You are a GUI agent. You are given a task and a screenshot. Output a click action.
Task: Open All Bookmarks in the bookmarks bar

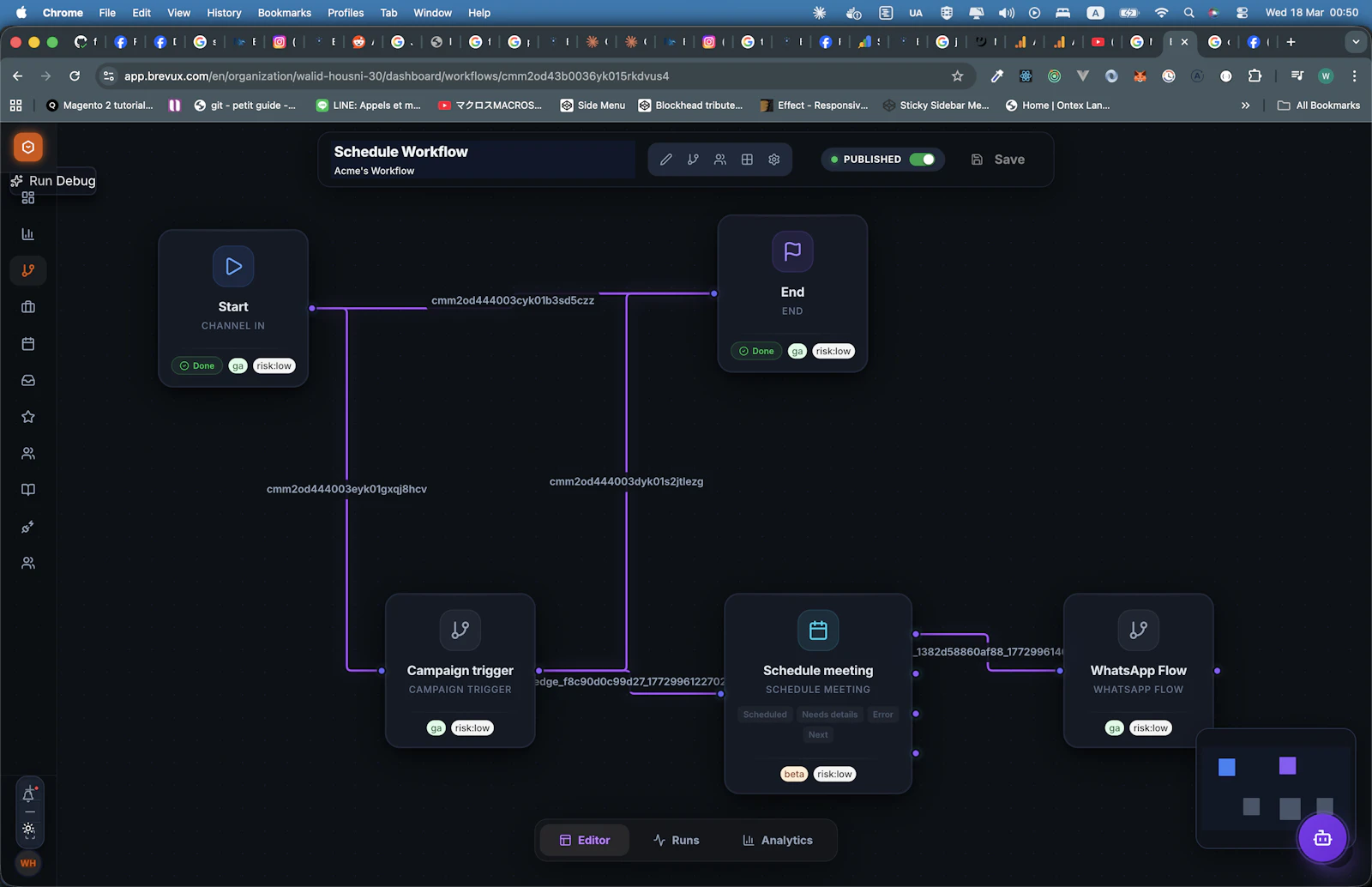point(1319,105)
